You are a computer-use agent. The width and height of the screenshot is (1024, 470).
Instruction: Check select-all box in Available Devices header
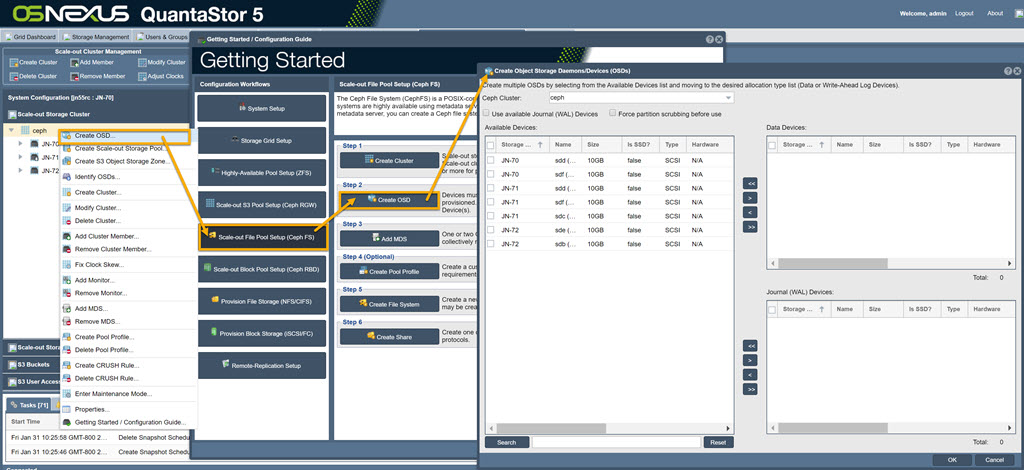point(491,145)
